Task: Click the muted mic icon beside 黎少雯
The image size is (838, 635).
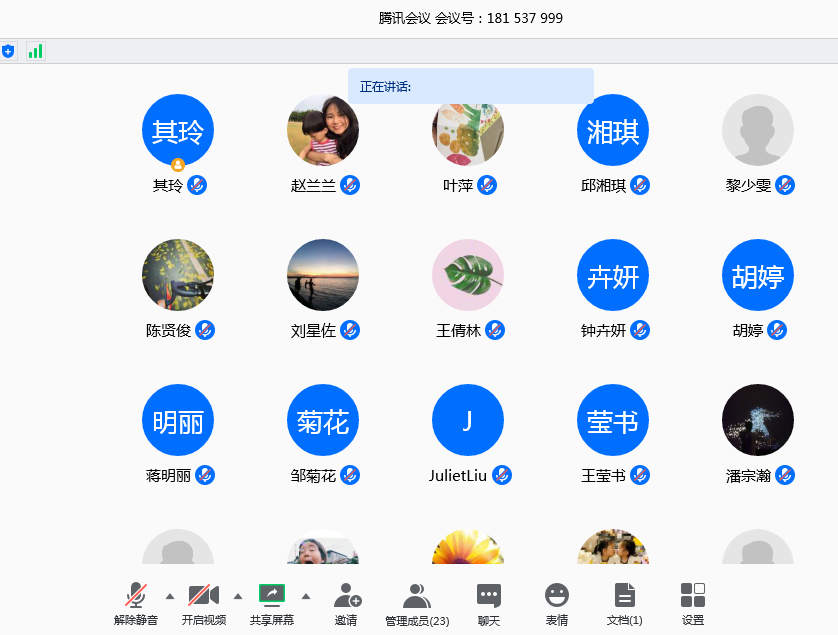Action: 785,185
